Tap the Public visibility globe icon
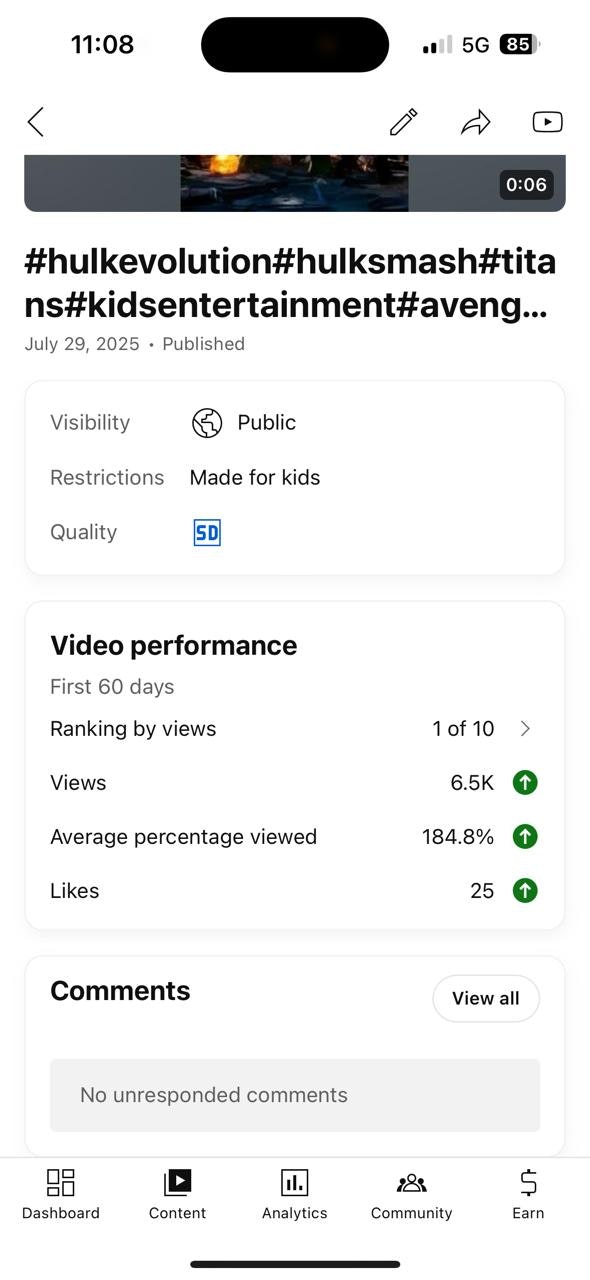The height and width of the screenshot is (1280, 590). tap(207, 422)
